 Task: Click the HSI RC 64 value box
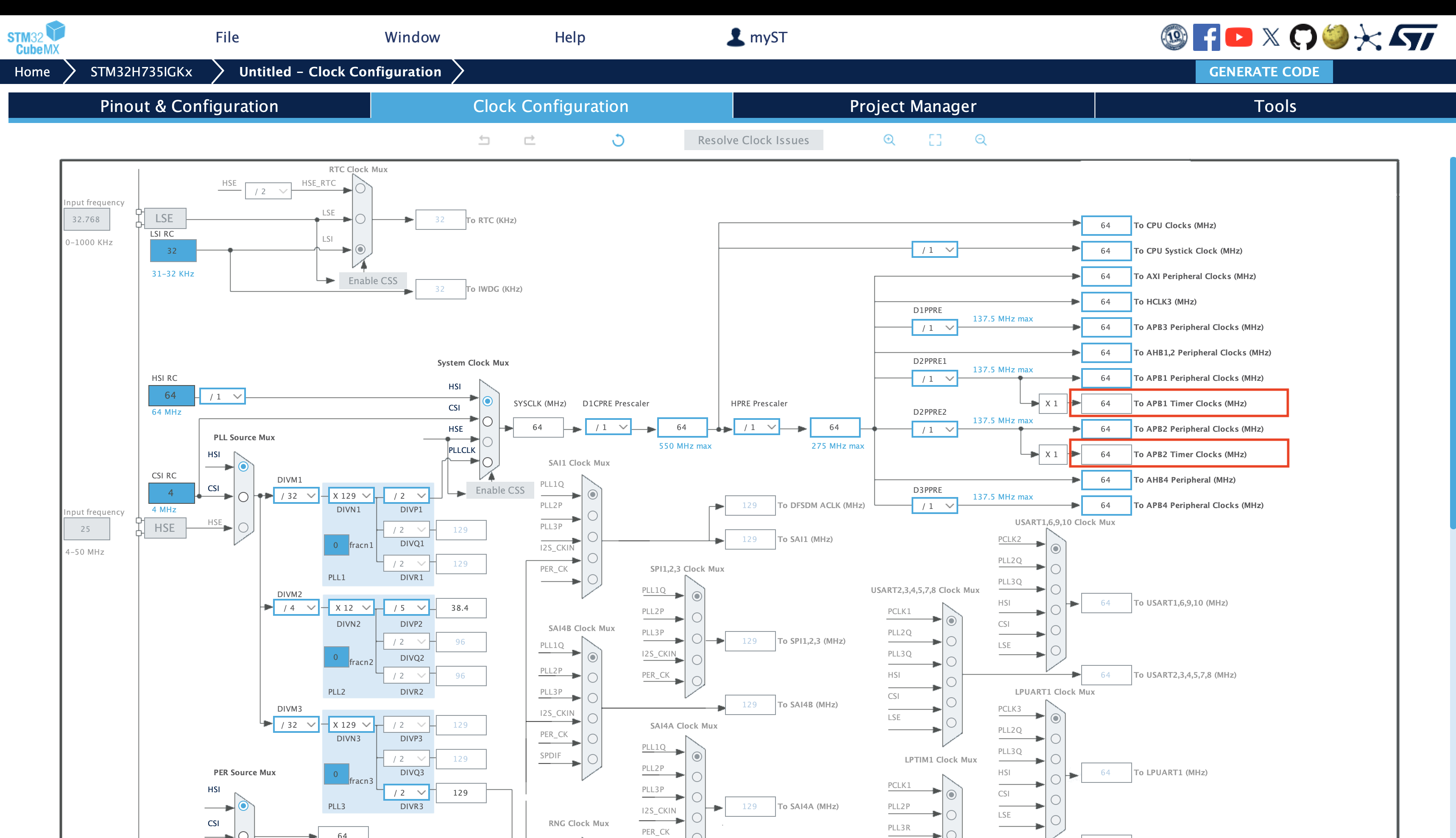(171, 395)
